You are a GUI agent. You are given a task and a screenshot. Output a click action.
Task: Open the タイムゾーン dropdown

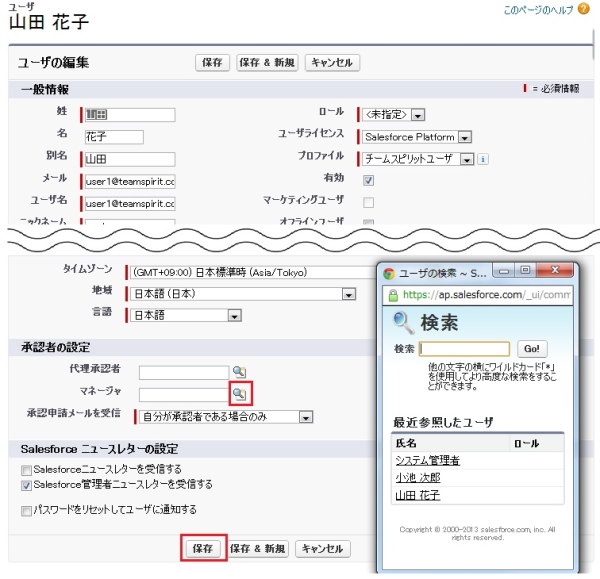pyautogui.click(x=253, y=272)
